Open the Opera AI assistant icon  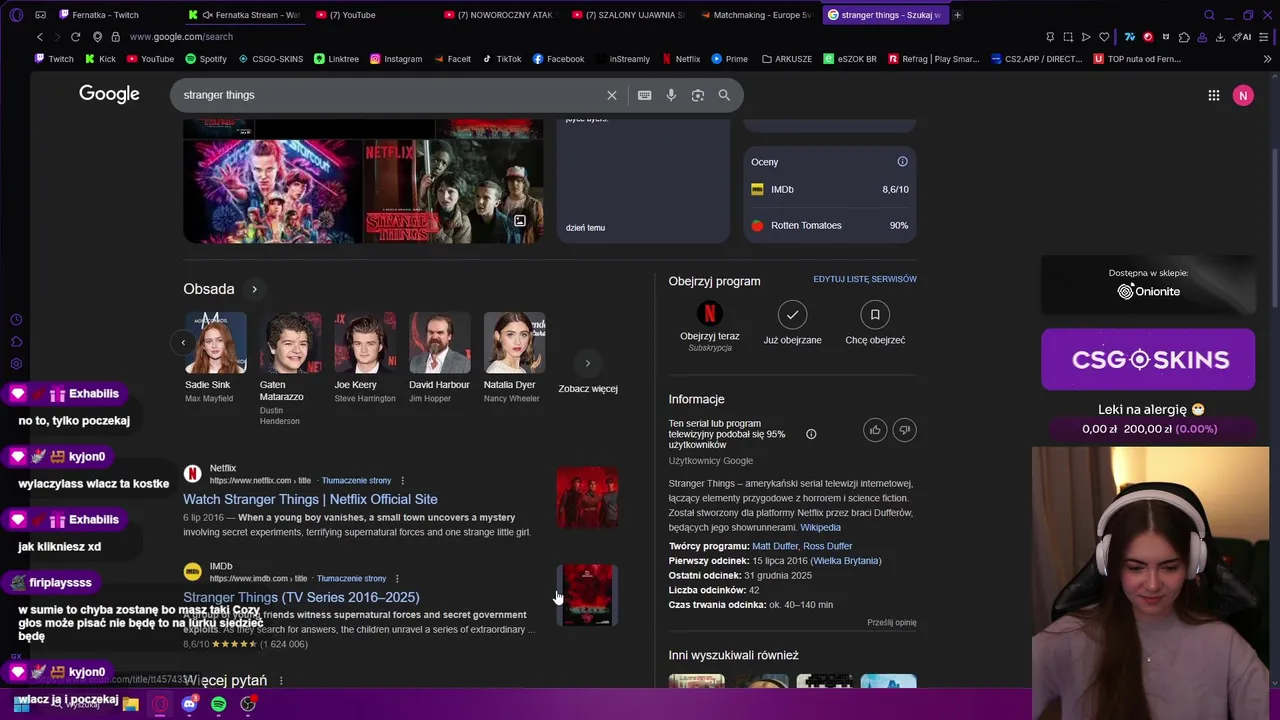pos(1242,37)
